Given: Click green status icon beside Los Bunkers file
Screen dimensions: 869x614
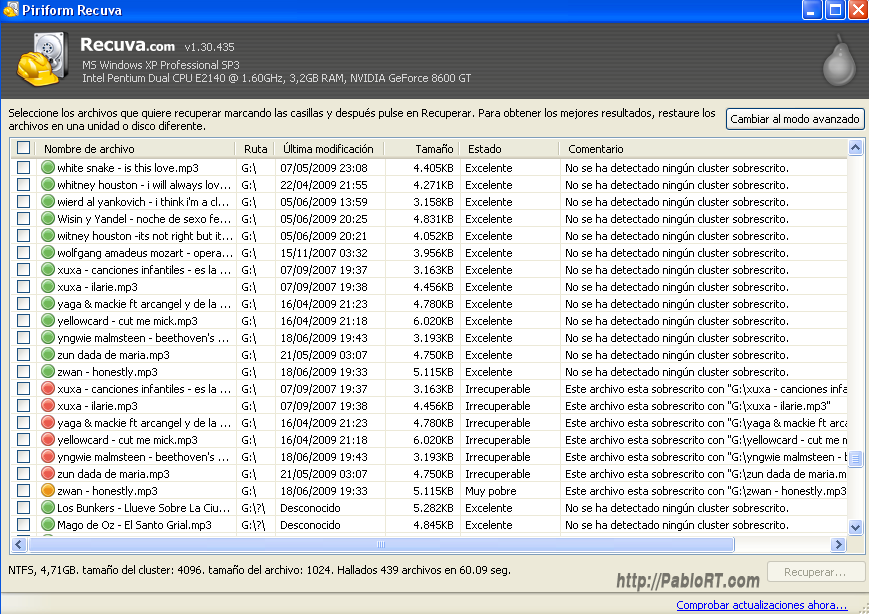Looking at the screenshot, I should (x=47, y=508).
